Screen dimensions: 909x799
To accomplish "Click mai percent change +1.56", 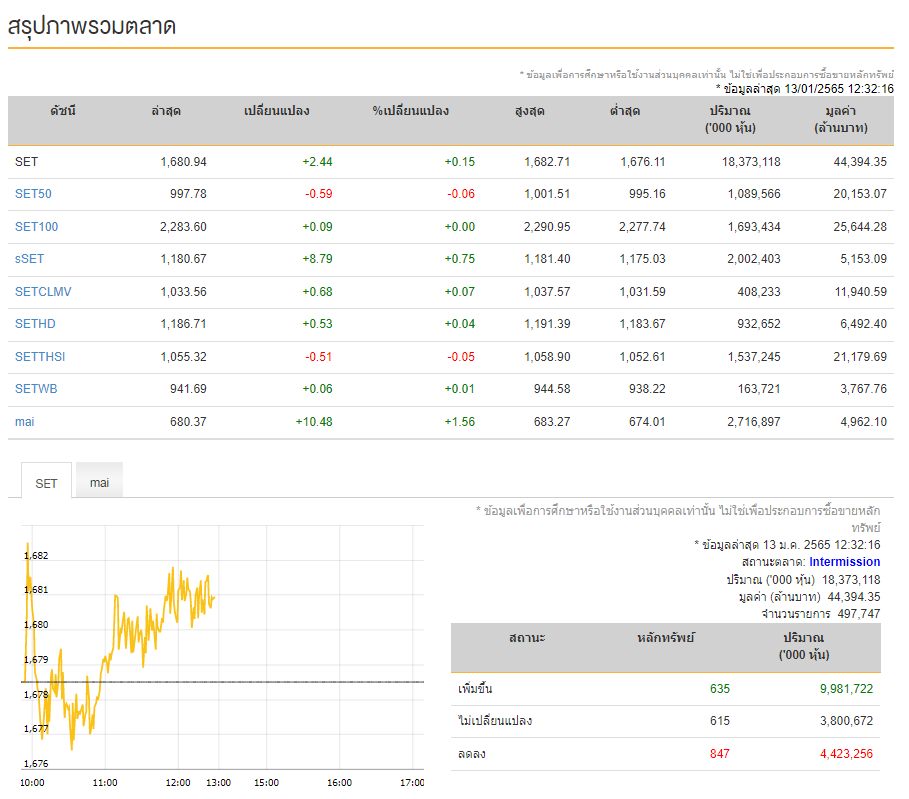I will 460,422.
